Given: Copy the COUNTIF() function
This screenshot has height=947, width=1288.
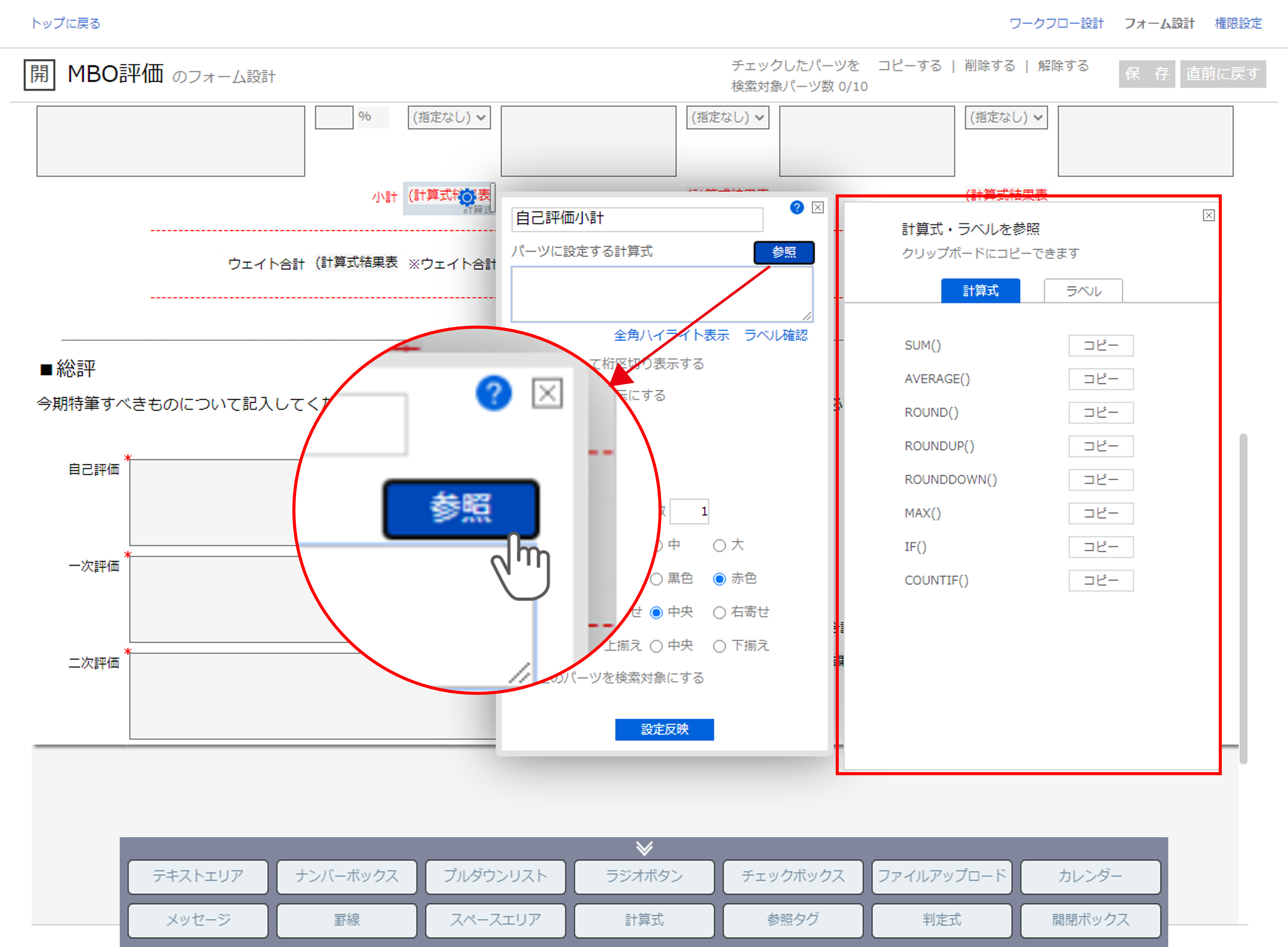Looking at the screenshot, I should [1101, 581].
